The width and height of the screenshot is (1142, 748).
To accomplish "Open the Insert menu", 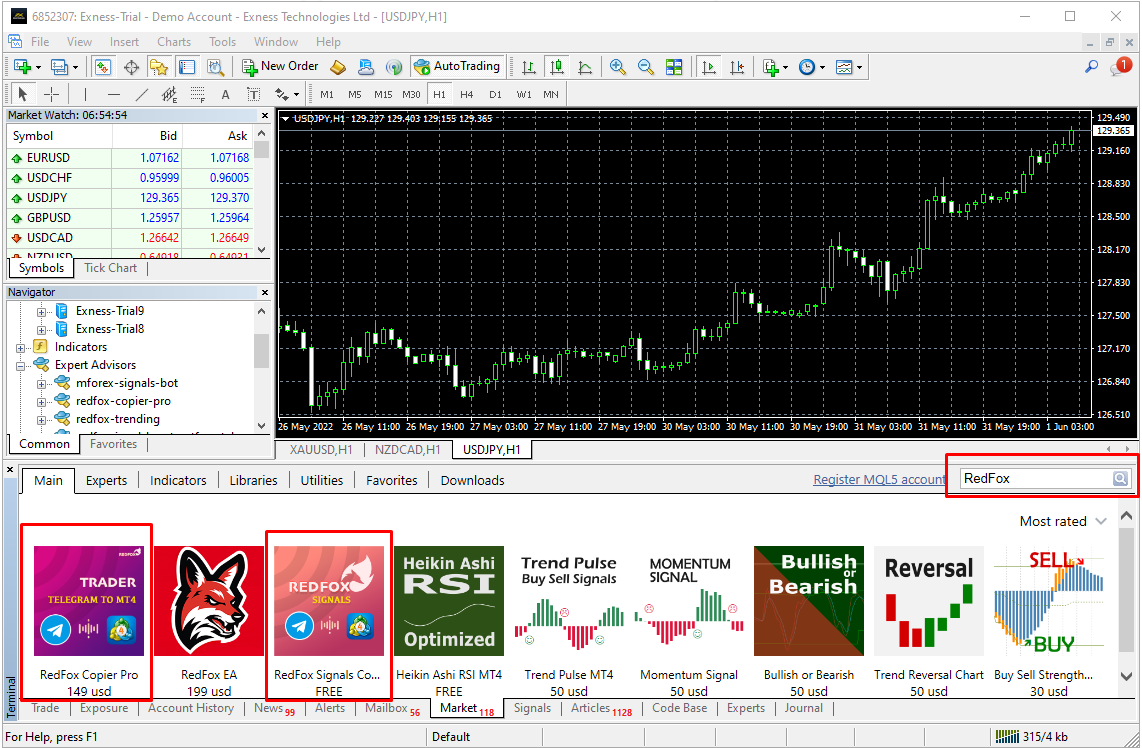I will (x=125, y=42).
